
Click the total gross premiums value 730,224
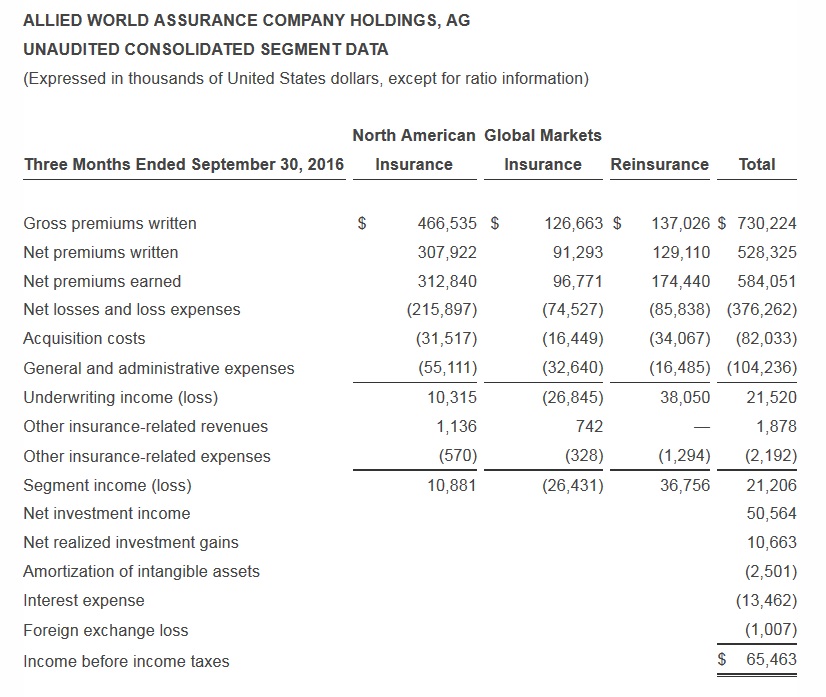click(x=766, y=223)
